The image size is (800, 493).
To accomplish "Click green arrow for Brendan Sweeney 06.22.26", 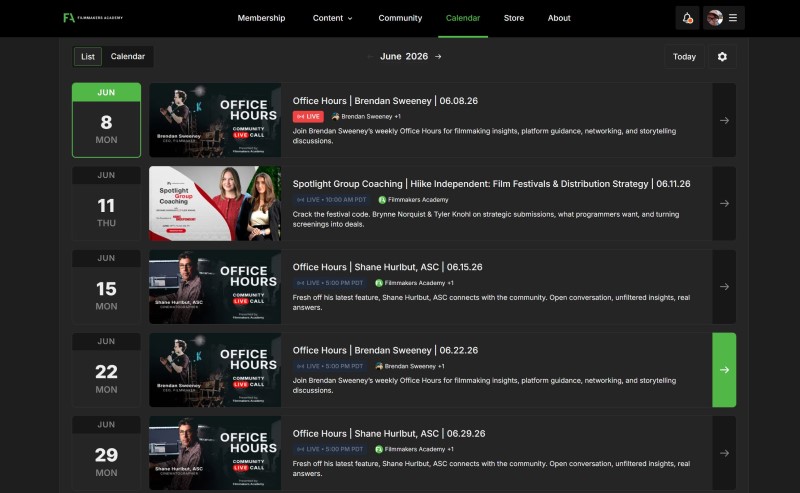I will coord(724,370).
